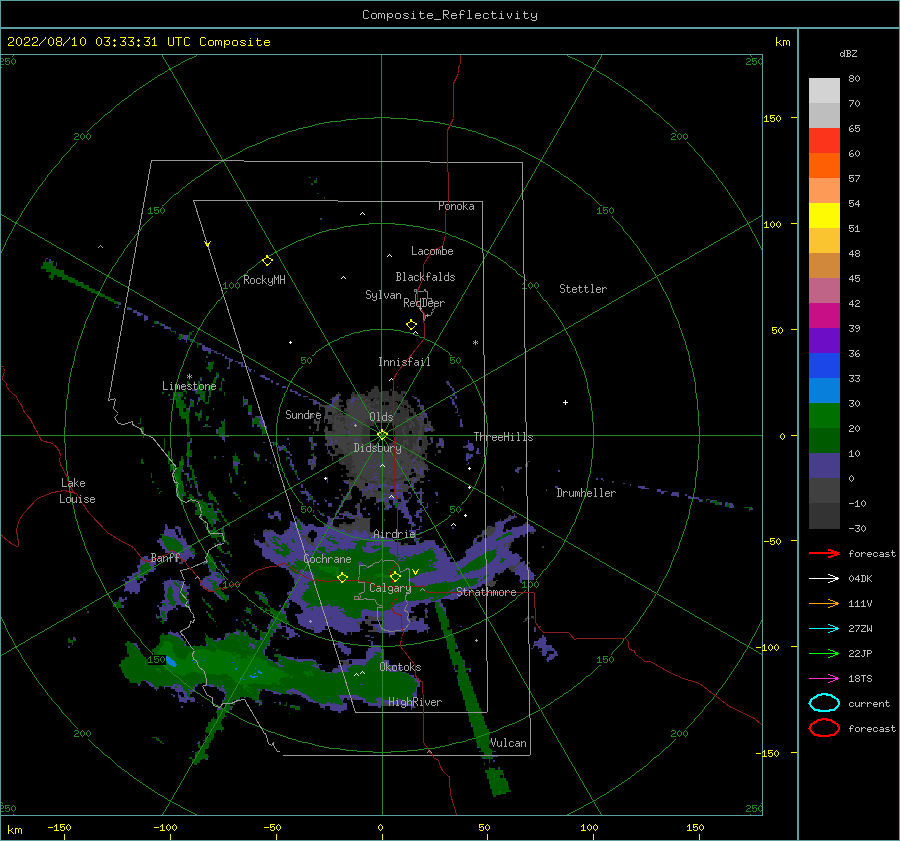This screenshot has height=841, width=900.
Task: Click the HighRiver town label
Action: point(415,702)
